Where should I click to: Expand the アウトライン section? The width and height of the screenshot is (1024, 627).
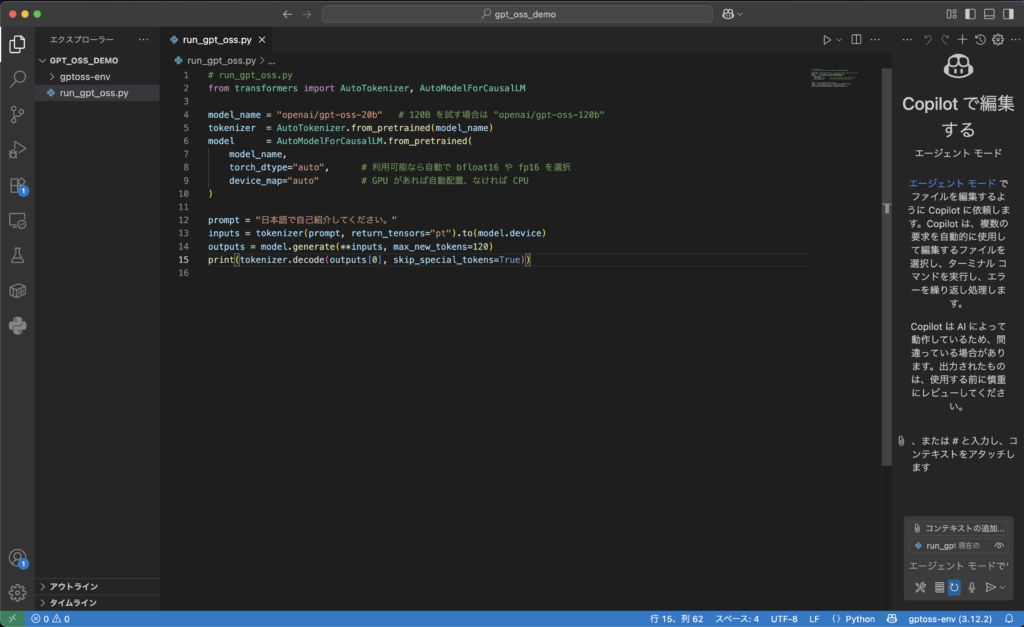tap(73, 586)
